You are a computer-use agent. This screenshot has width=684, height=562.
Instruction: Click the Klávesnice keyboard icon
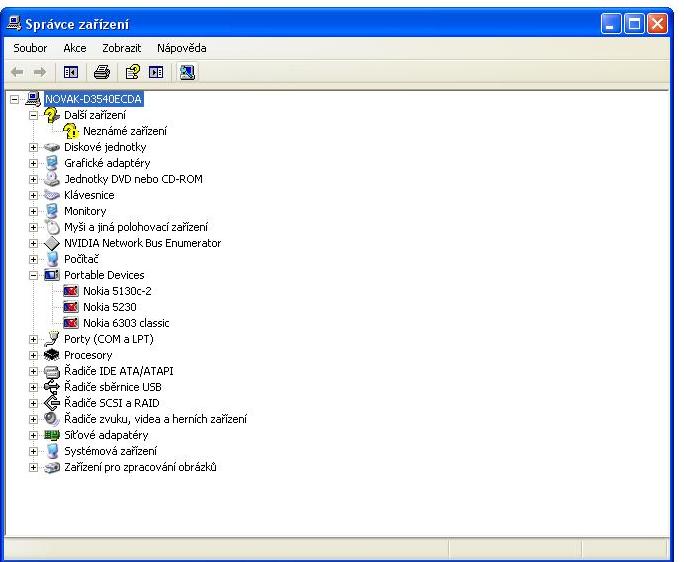tap(52, 195)
